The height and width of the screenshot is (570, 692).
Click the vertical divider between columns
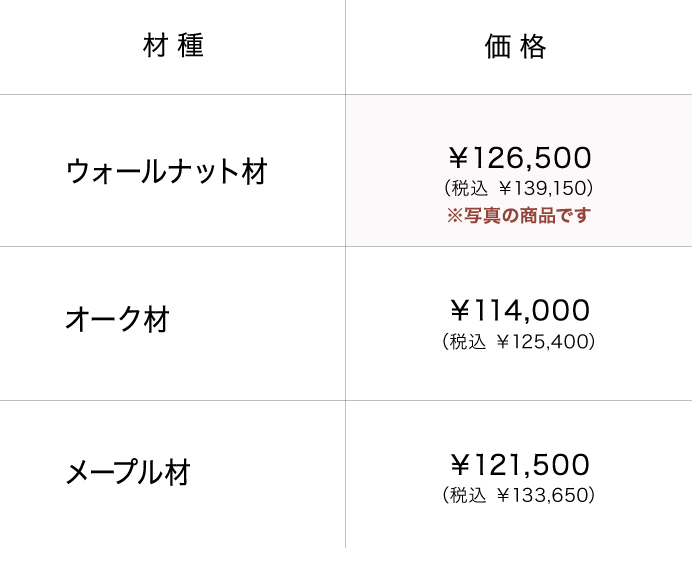346,320
